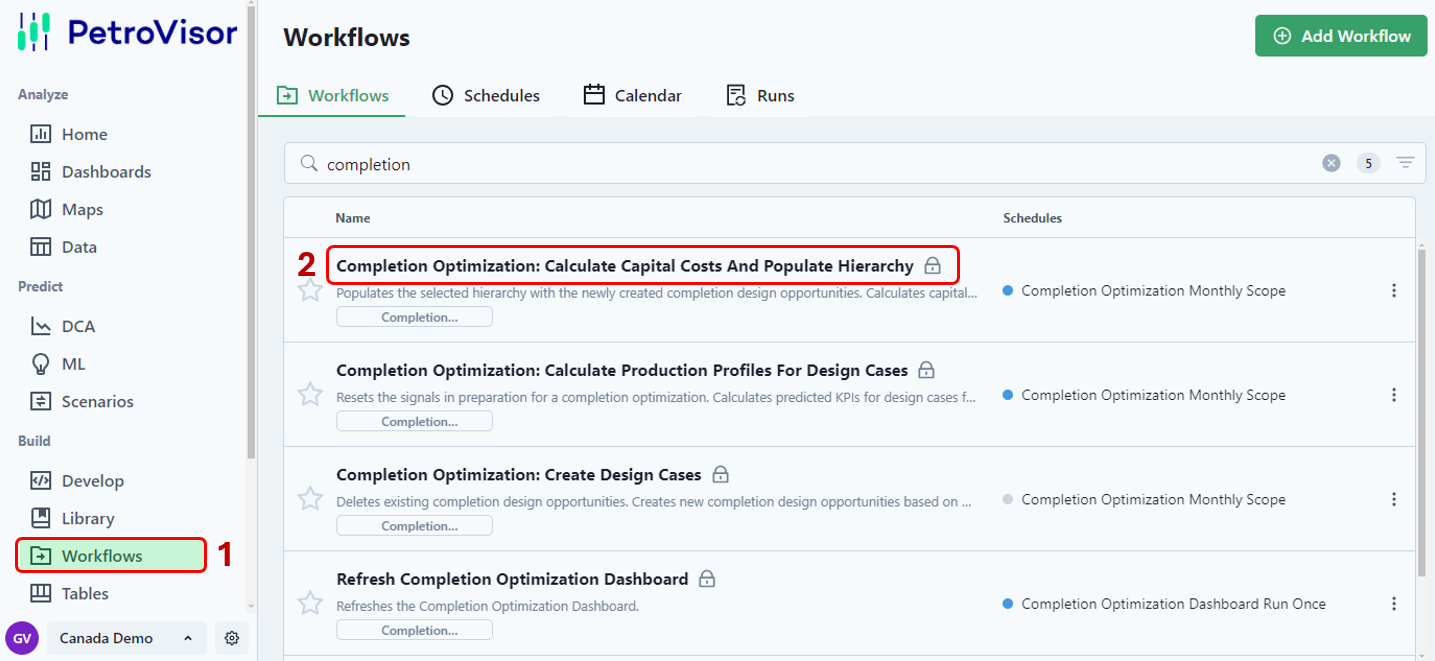Viewport: 1435px width, 661px height.
Task: Select Workflows in the sidebar
Action: point(111,556)
